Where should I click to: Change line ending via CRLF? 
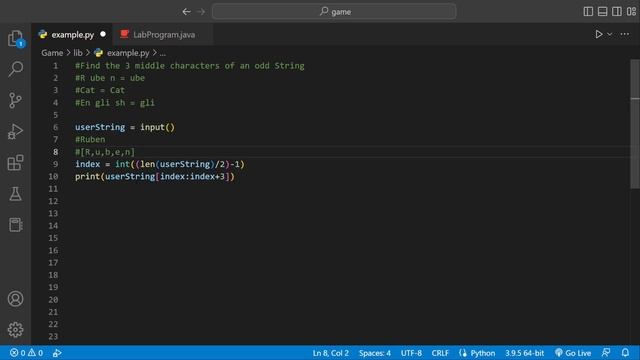(x=440, y=353)
